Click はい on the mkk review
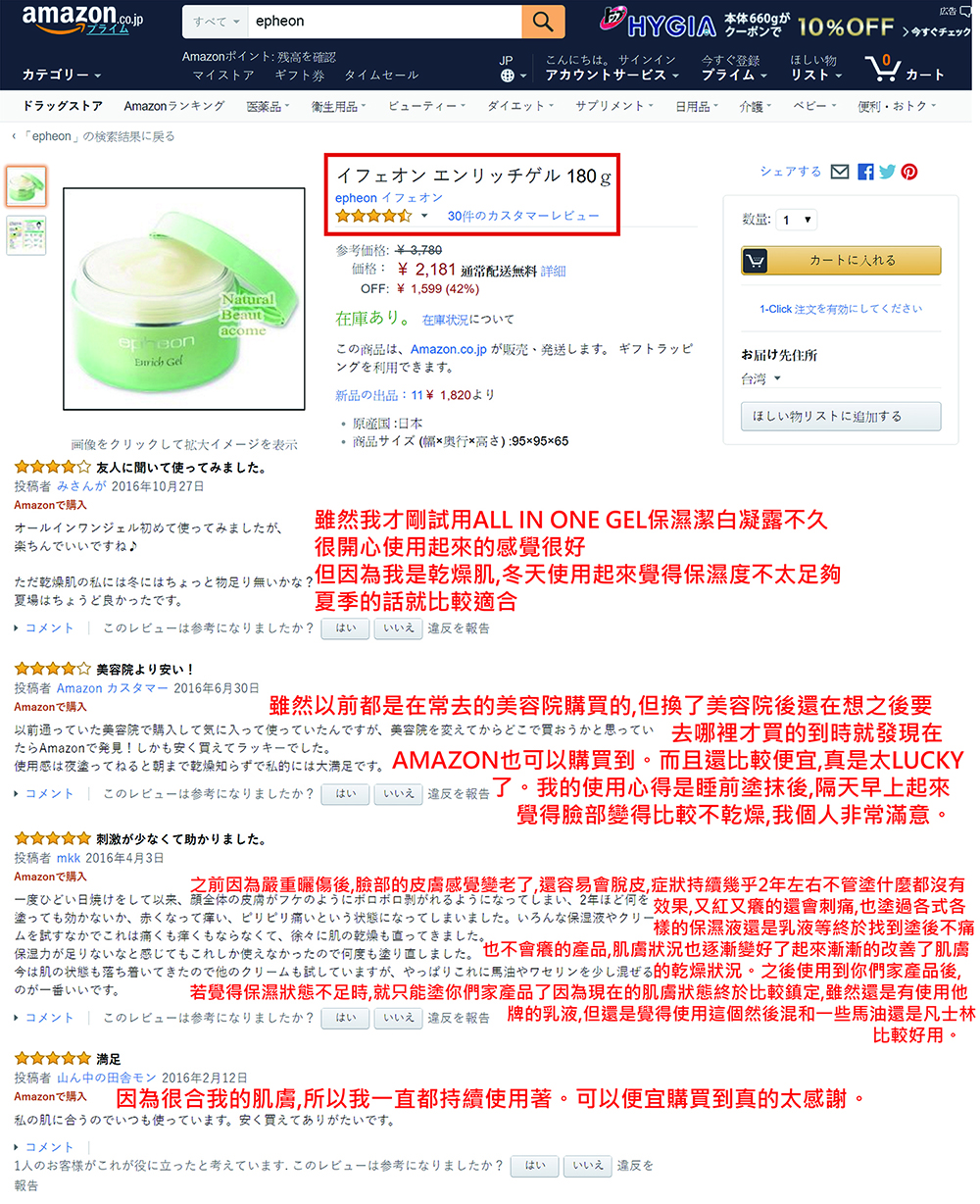 (346, 1018)
